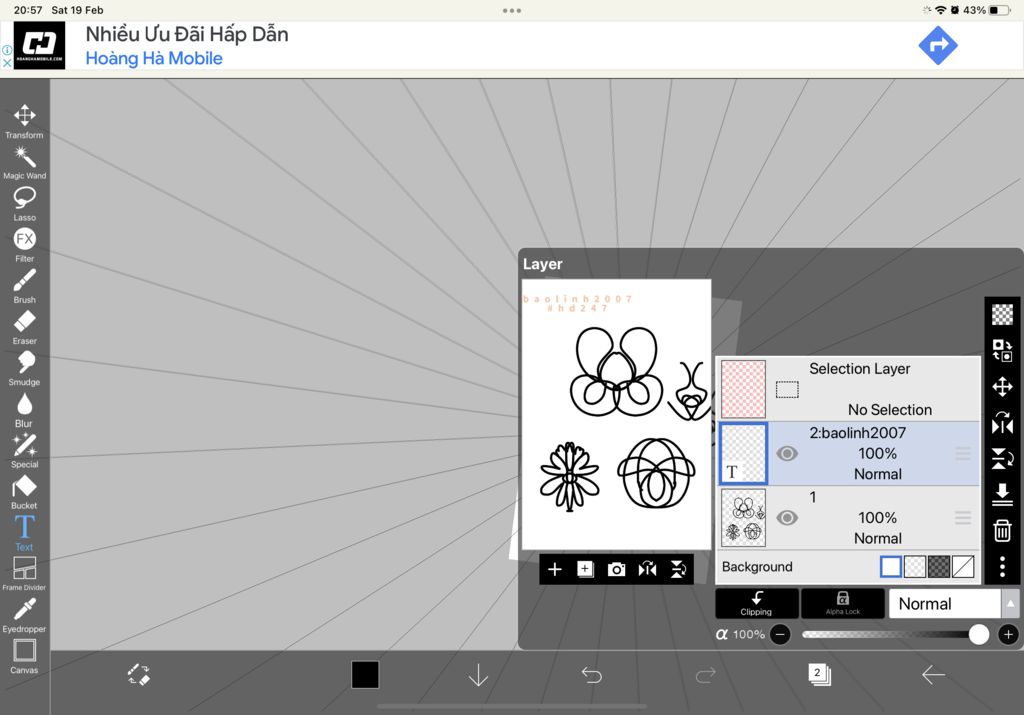Click the canvas preview in Layer panel

point(616,415)
